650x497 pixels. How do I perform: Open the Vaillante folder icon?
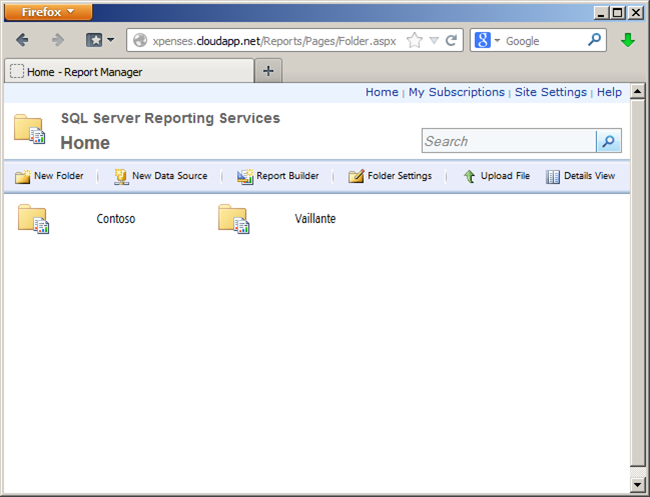point(234,219)
